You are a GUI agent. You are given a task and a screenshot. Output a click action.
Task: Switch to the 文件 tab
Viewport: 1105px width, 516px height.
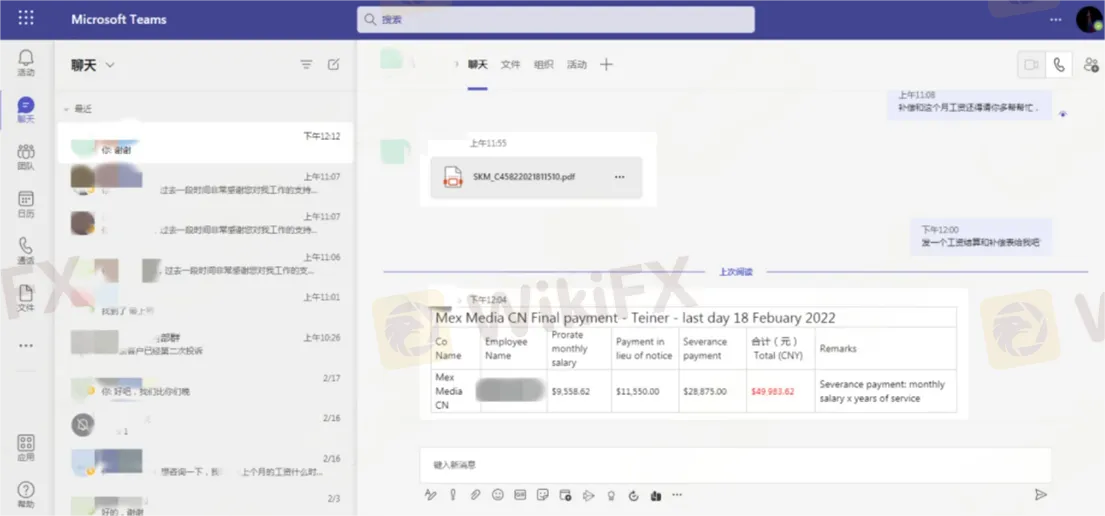(x=510, y=64)
